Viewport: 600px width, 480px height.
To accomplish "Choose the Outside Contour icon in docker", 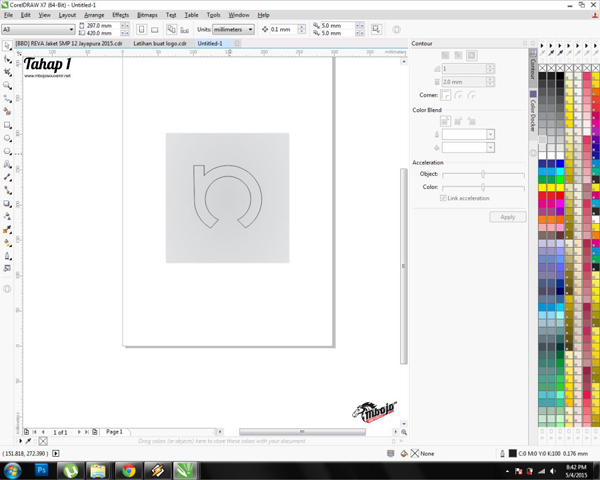I will (x=471, y=56).
